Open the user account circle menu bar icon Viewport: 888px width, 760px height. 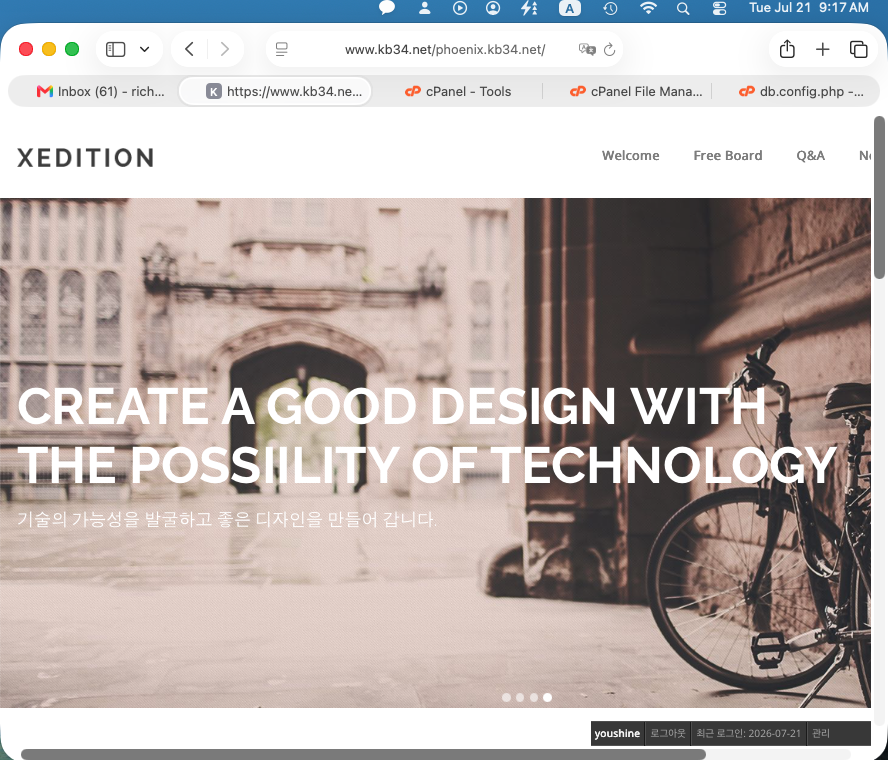tap(493, 8)
